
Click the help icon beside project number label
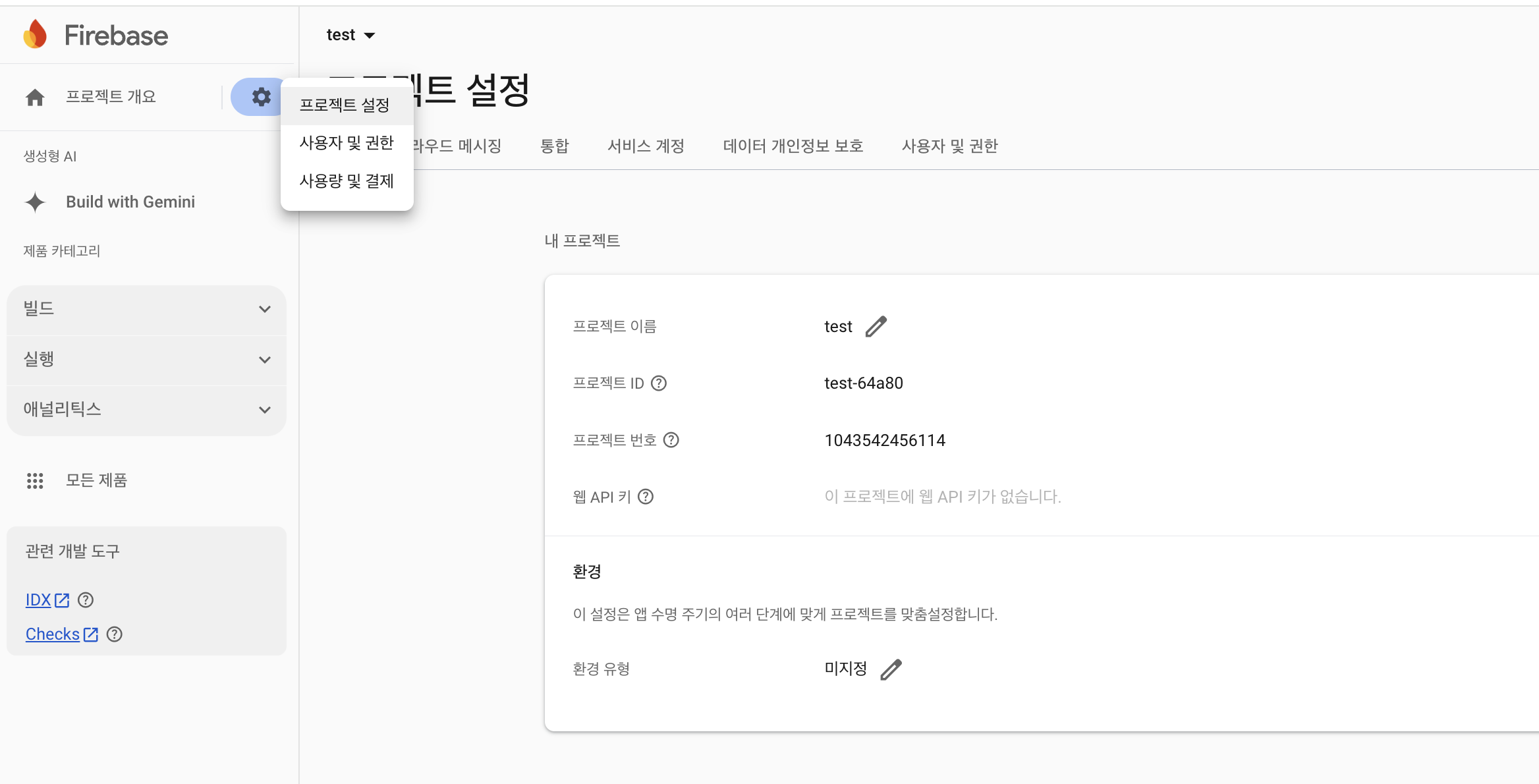point(671,440)
